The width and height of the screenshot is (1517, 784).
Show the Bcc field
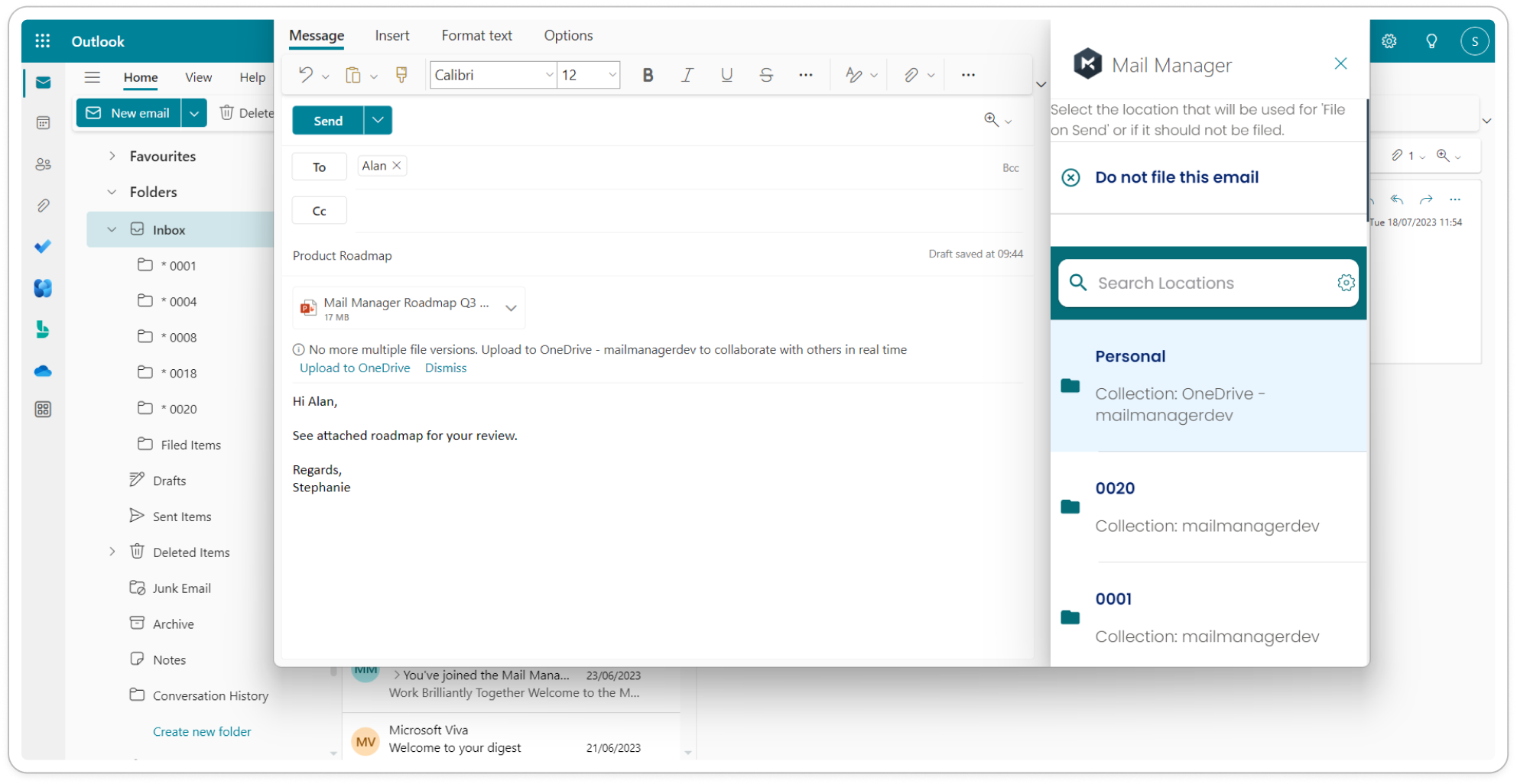click(x=1011, y=168)
